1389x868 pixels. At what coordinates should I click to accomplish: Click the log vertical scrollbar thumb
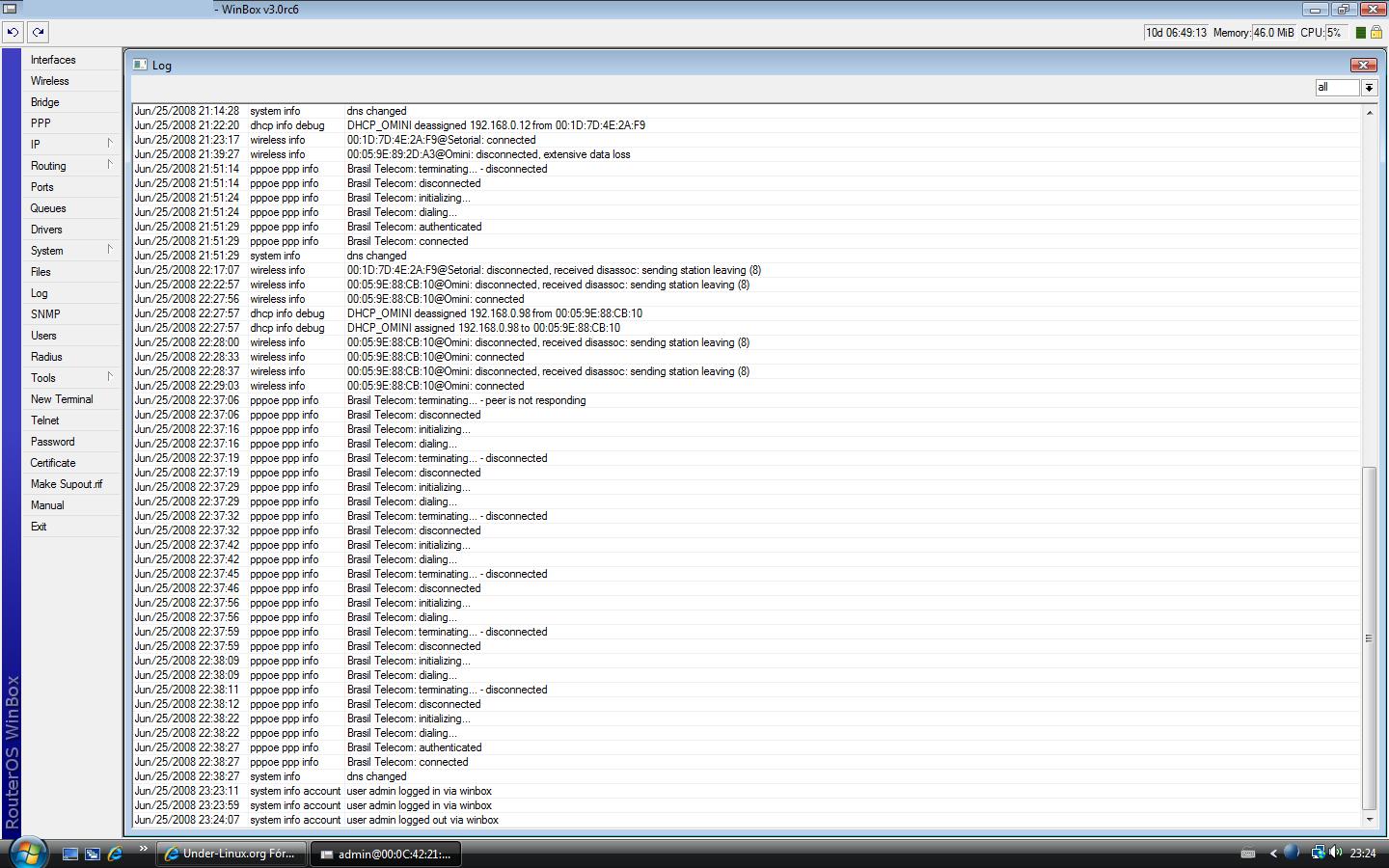[1369, 638]
